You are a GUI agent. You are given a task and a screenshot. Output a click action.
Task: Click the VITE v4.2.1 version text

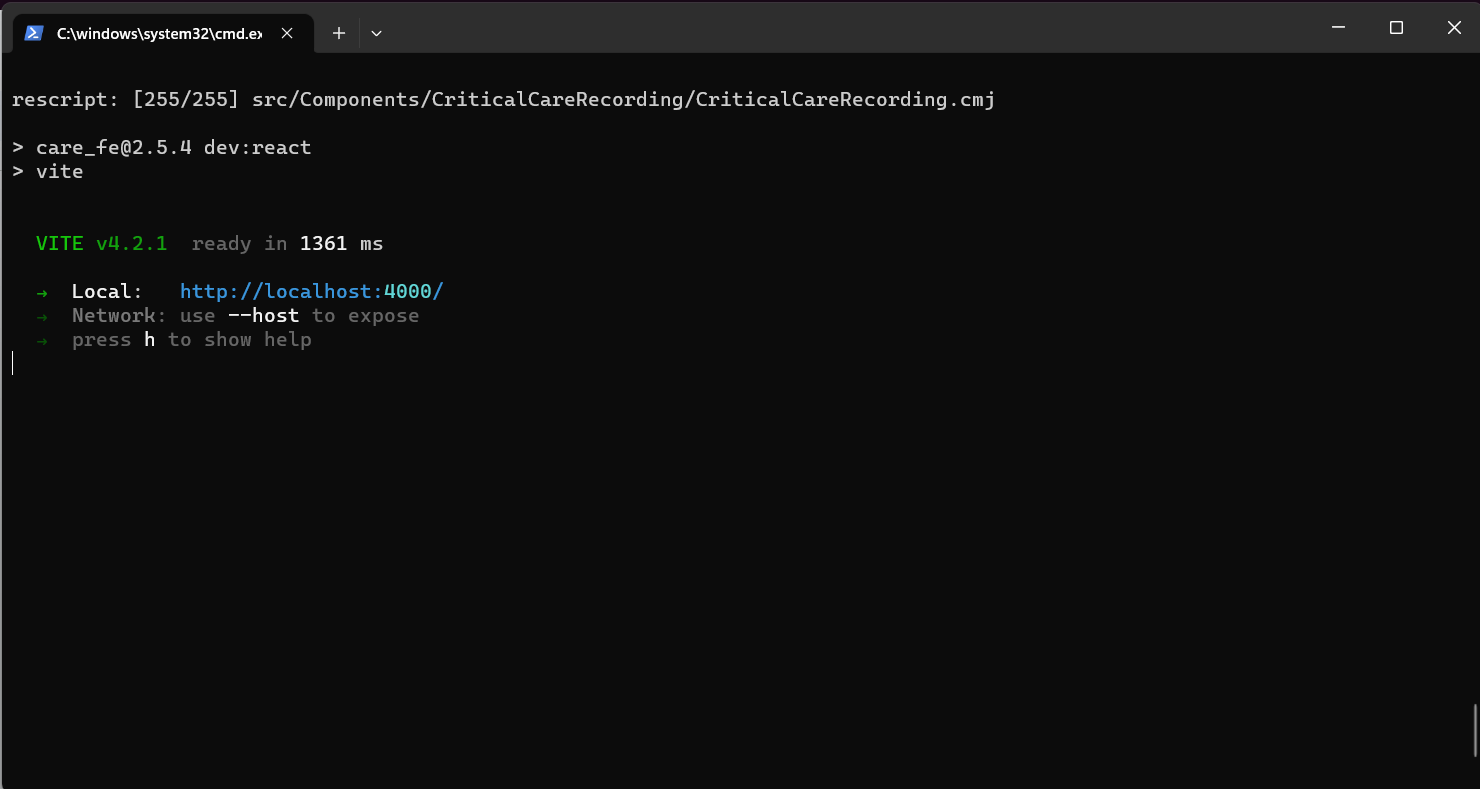click(x=101, y=243)
